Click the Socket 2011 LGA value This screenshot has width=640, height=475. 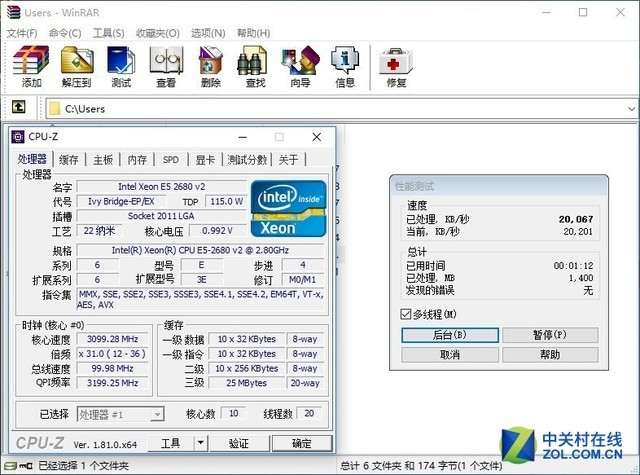[162, 216]
